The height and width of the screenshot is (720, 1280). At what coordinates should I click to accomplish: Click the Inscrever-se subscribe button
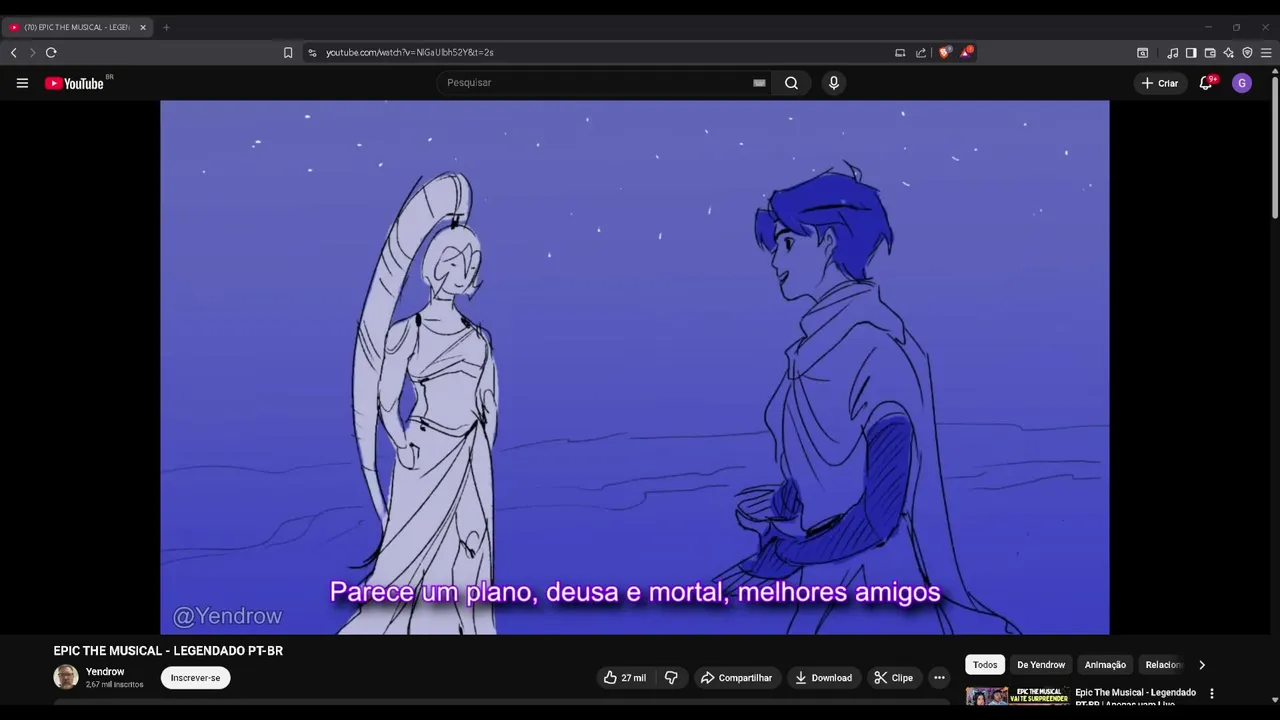coord(195,678)
